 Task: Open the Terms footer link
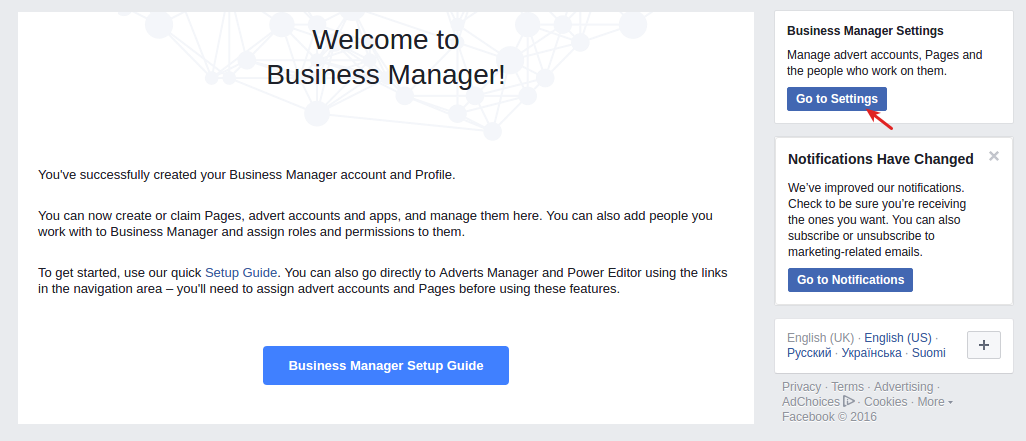point(847,387)
